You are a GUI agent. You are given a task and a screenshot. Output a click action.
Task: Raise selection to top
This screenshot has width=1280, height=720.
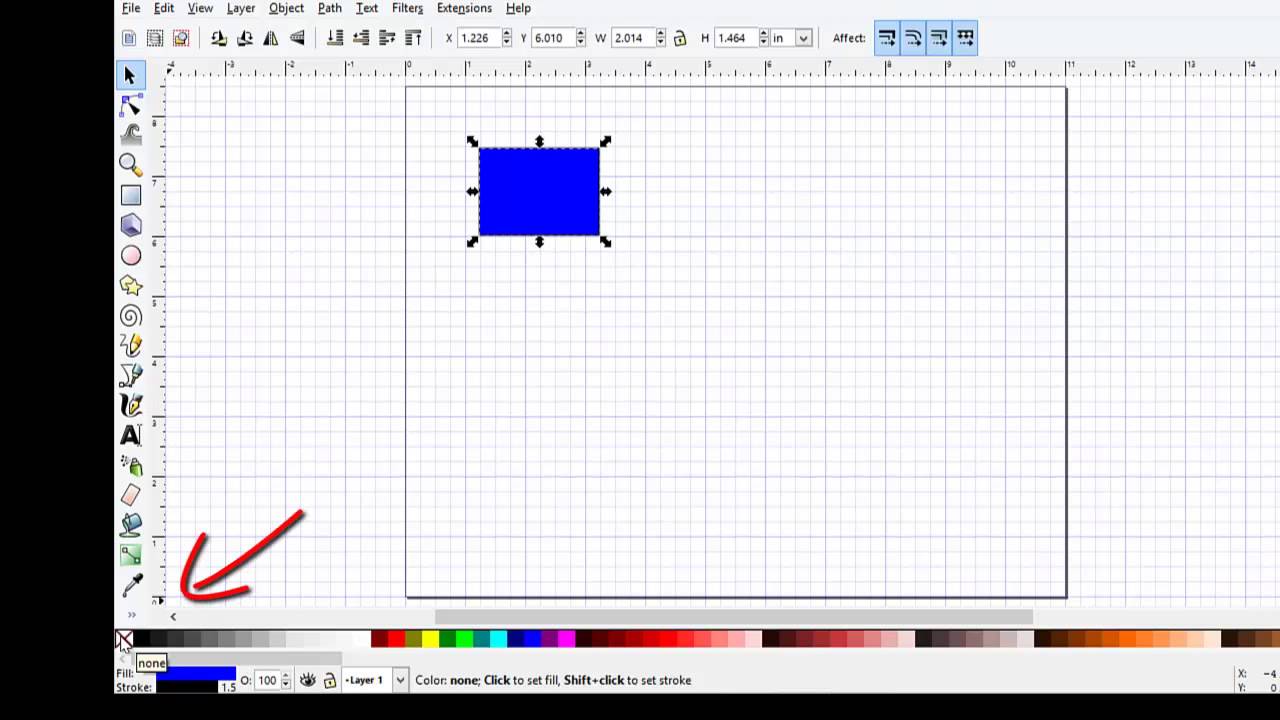pyautogui.click(x=413, y=38)
